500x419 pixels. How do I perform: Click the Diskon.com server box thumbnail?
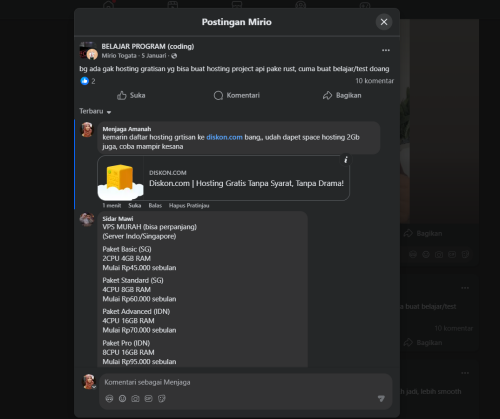click(x=120, y=178)
